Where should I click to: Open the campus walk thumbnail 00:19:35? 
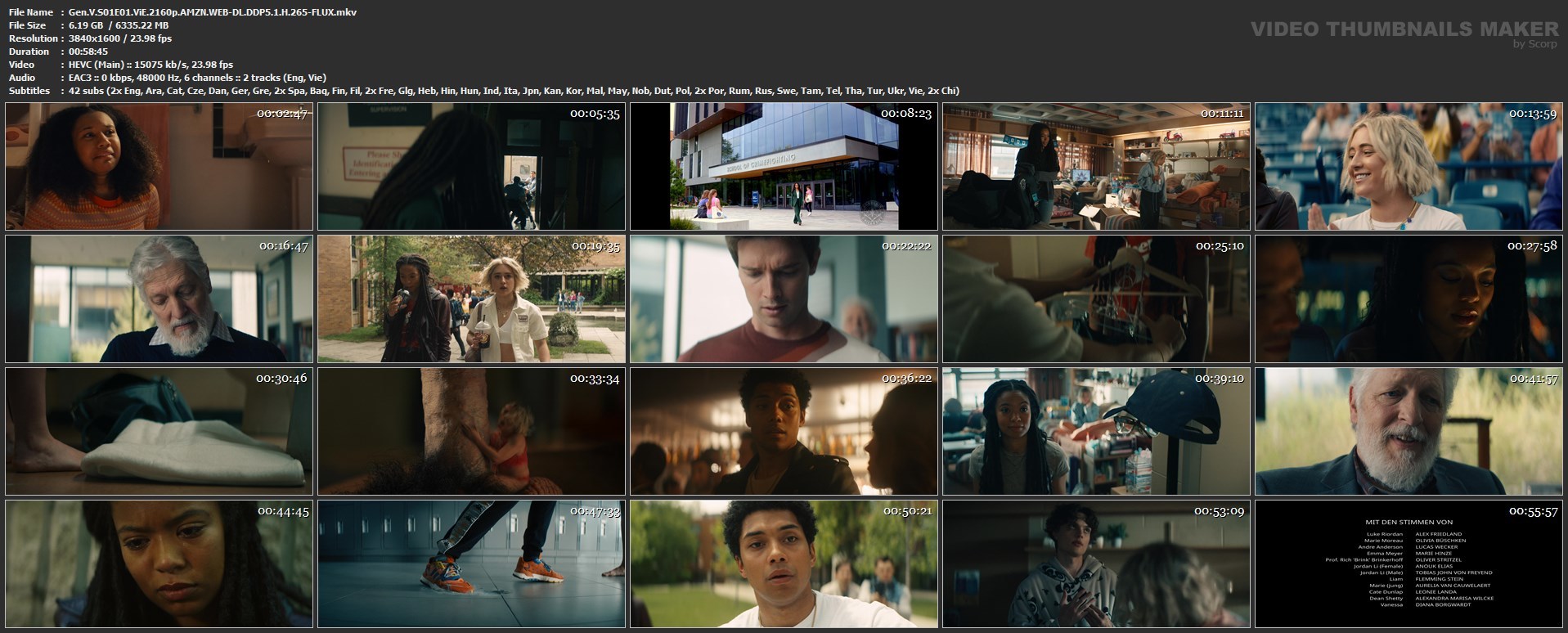click(471, 299)
